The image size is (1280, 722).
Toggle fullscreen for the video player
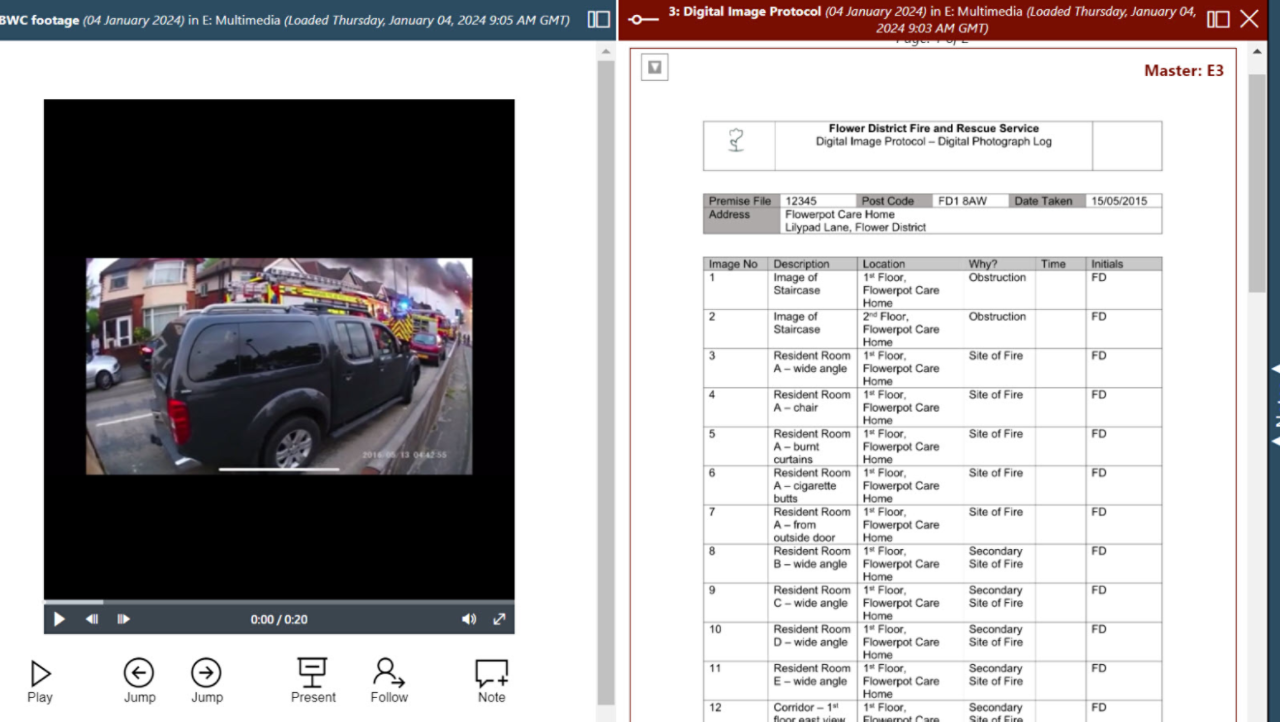point(499,619)
